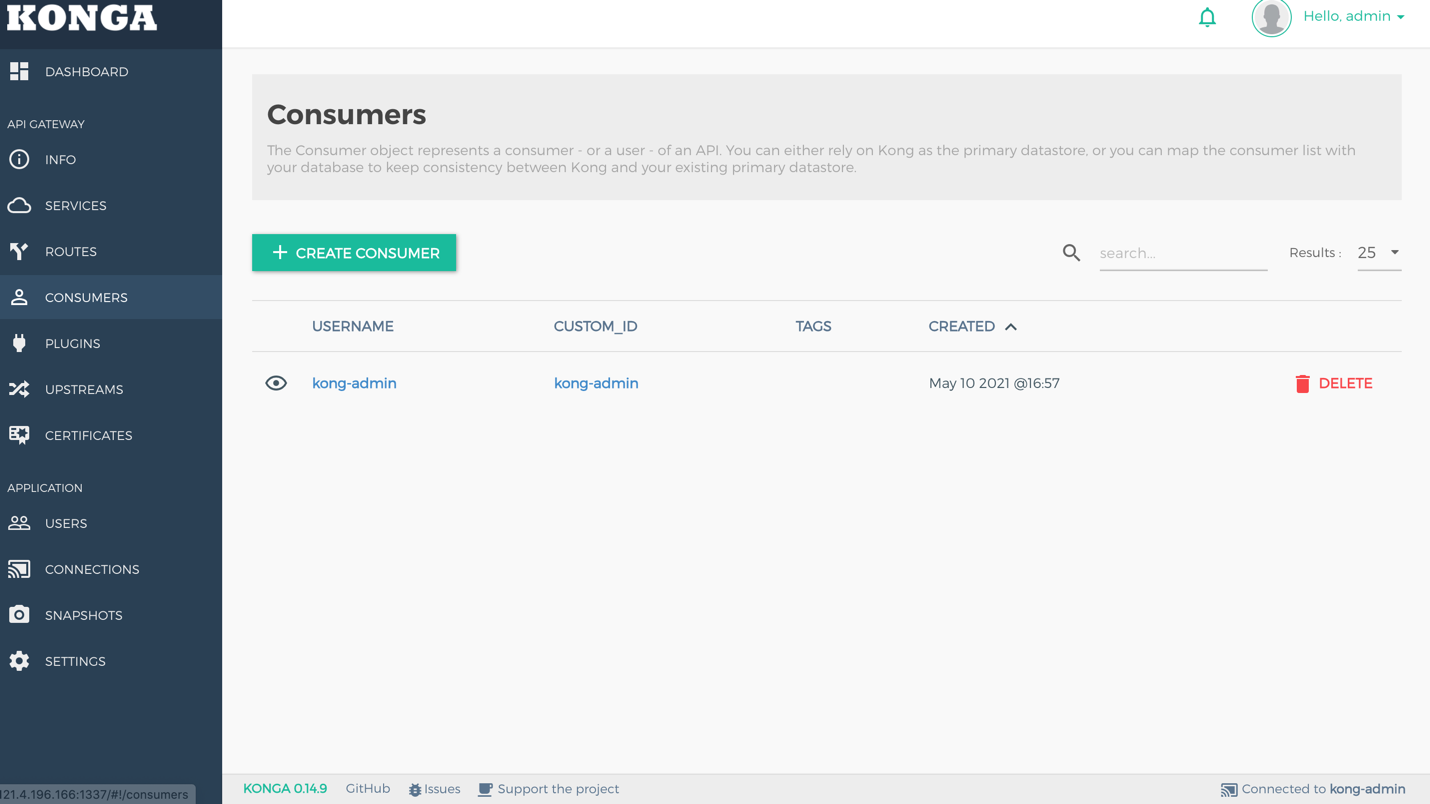
Task: Click the Issues bug icon in footer
Action: coord(415,790)
